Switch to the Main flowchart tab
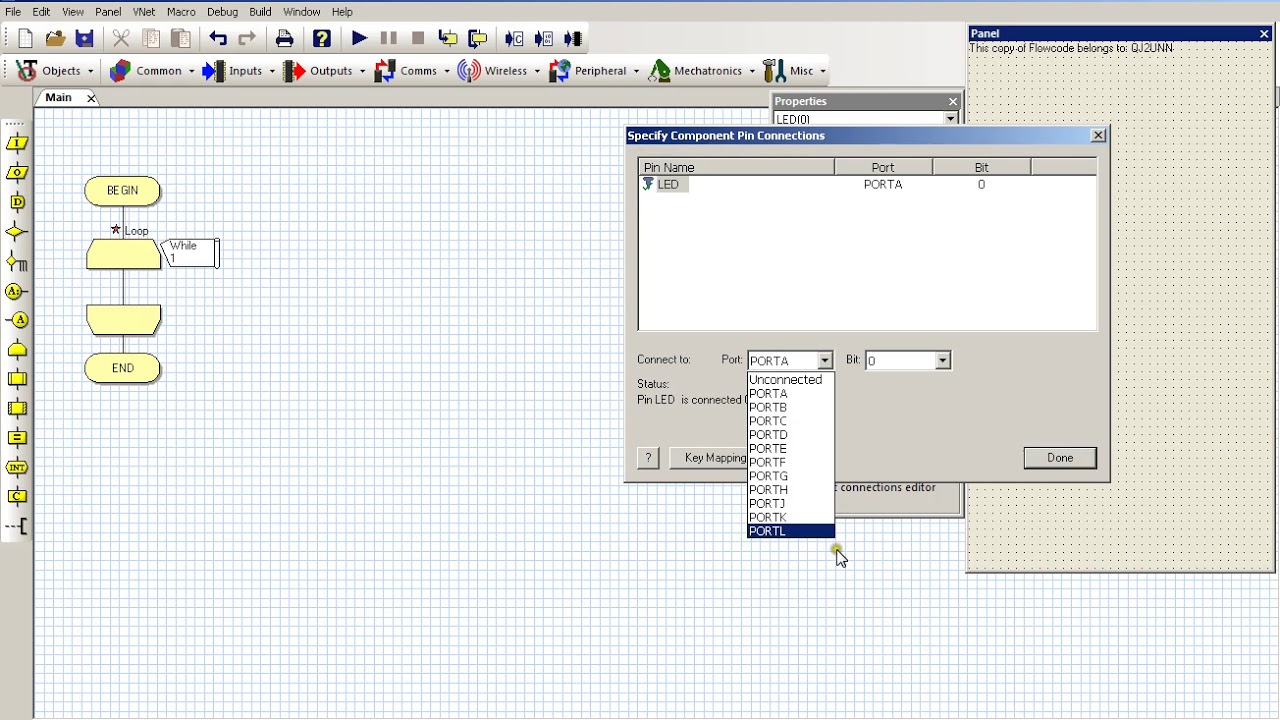The image size is (1280, 720). tap(58, 97)
